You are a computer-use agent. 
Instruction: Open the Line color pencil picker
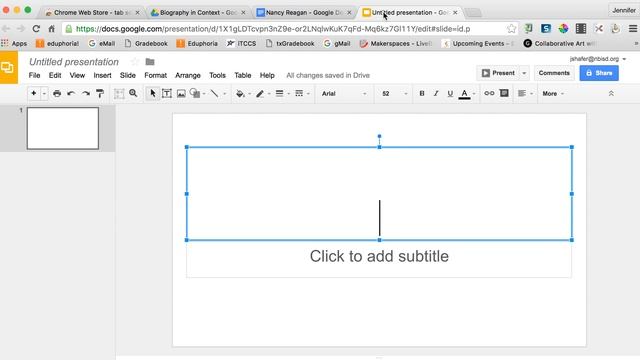click(260, 93)
